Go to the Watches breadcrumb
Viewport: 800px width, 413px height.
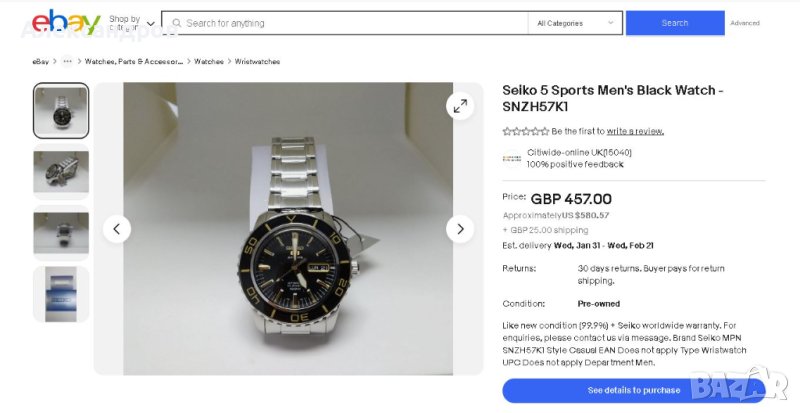tap(209, 62)
